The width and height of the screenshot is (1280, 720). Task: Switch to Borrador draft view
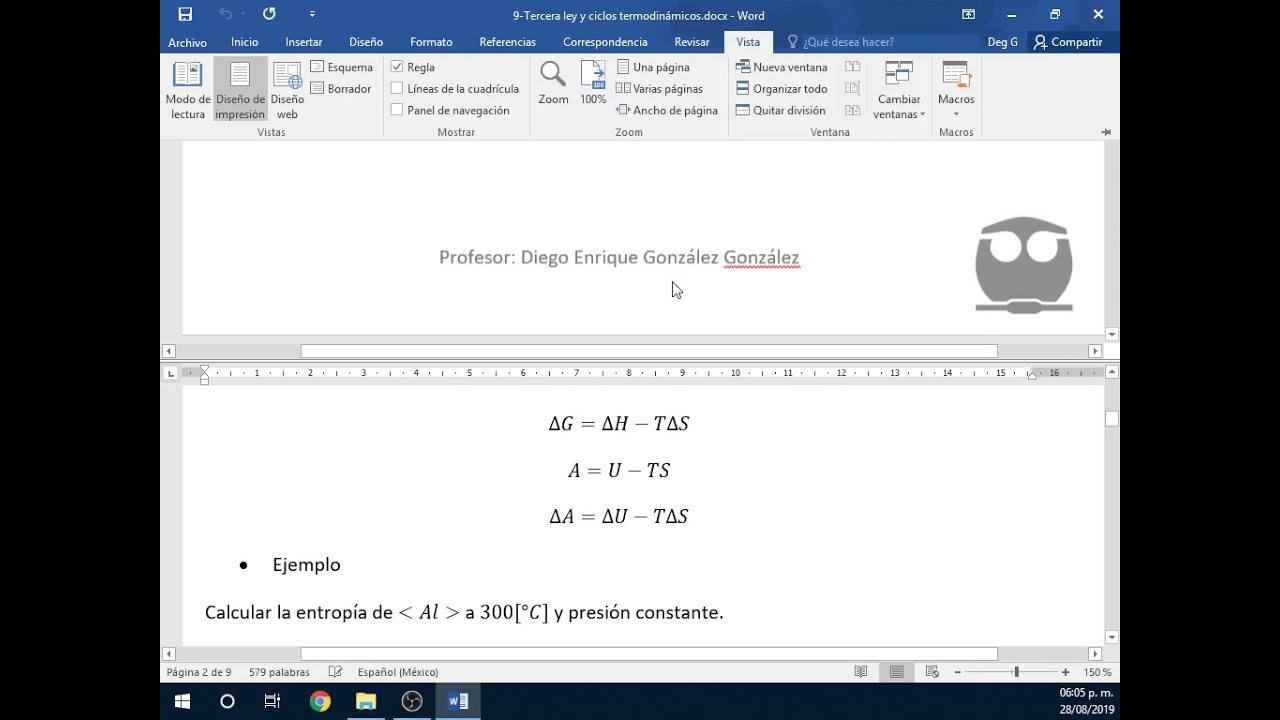point(341,89)
